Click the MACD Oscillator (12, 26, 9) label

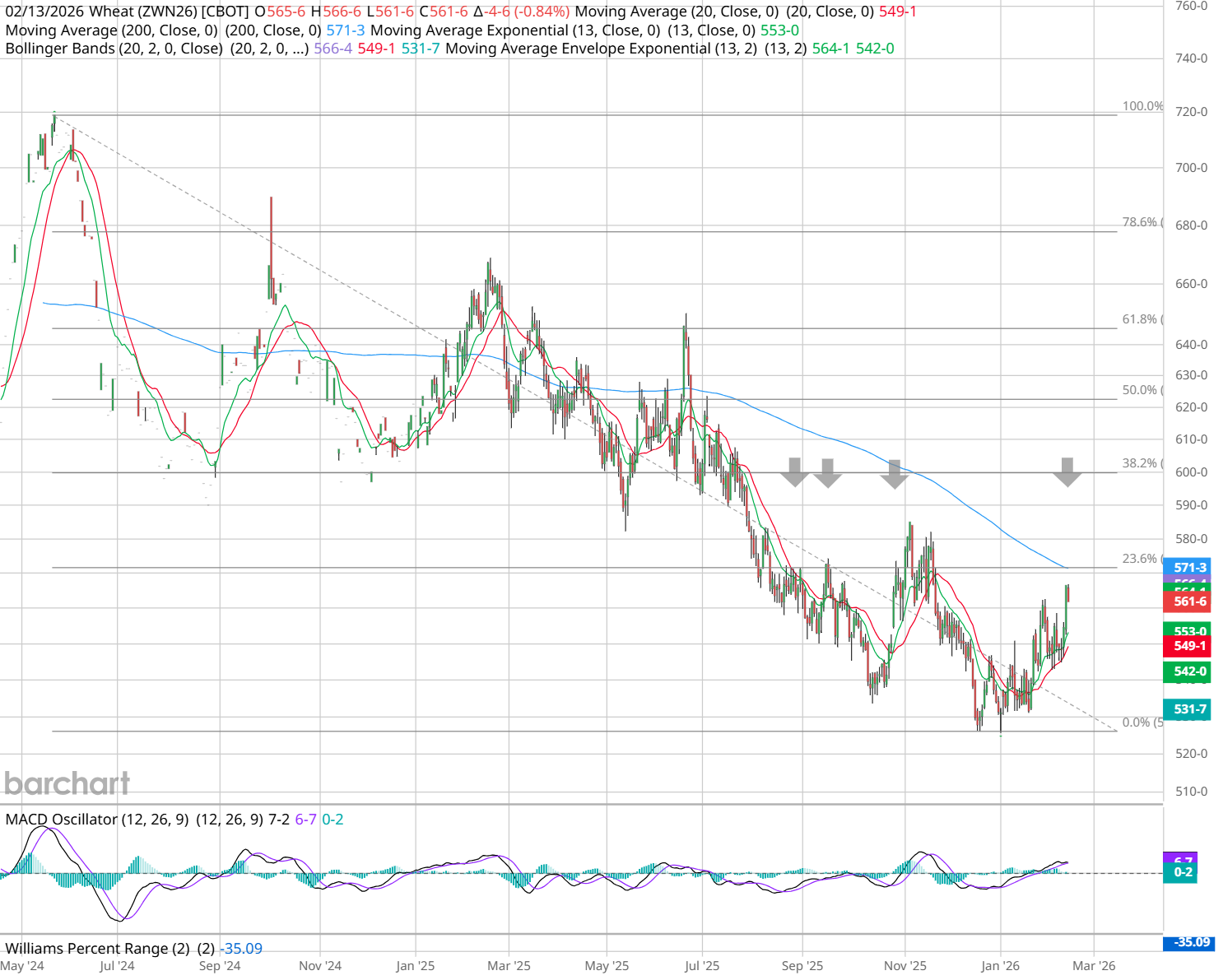pyautogui.click(x=97, y=820)
